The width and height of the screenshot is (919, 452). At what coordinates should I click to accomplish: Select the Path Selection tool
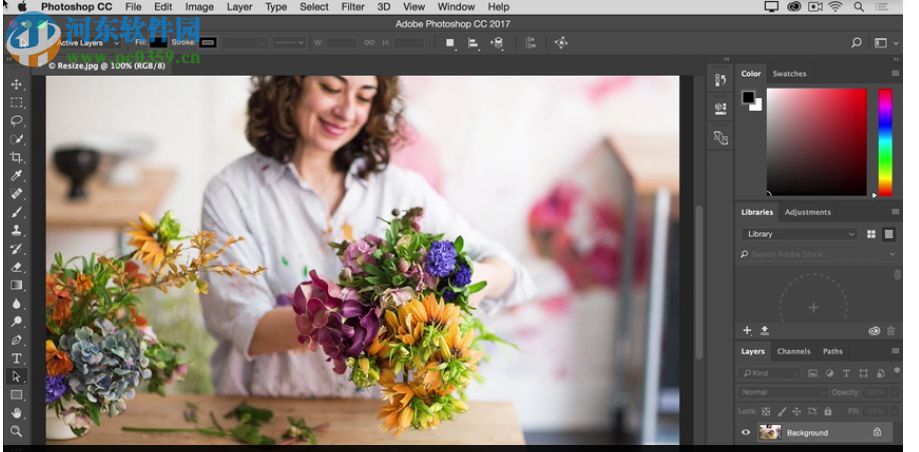(16, 376)
